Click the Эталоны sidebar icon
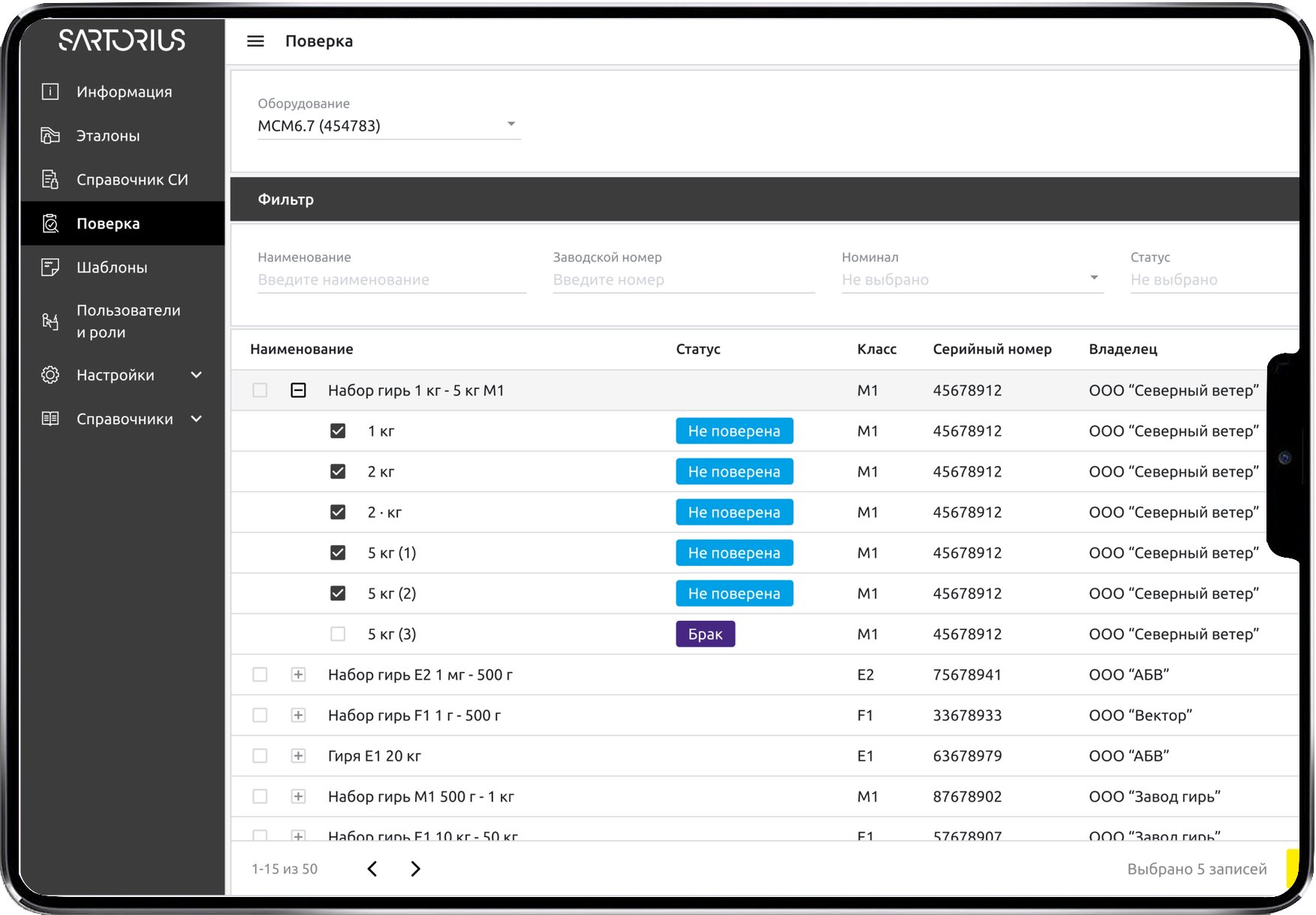The height and width of the screenshot is (915, 1316). click(50, 136)
